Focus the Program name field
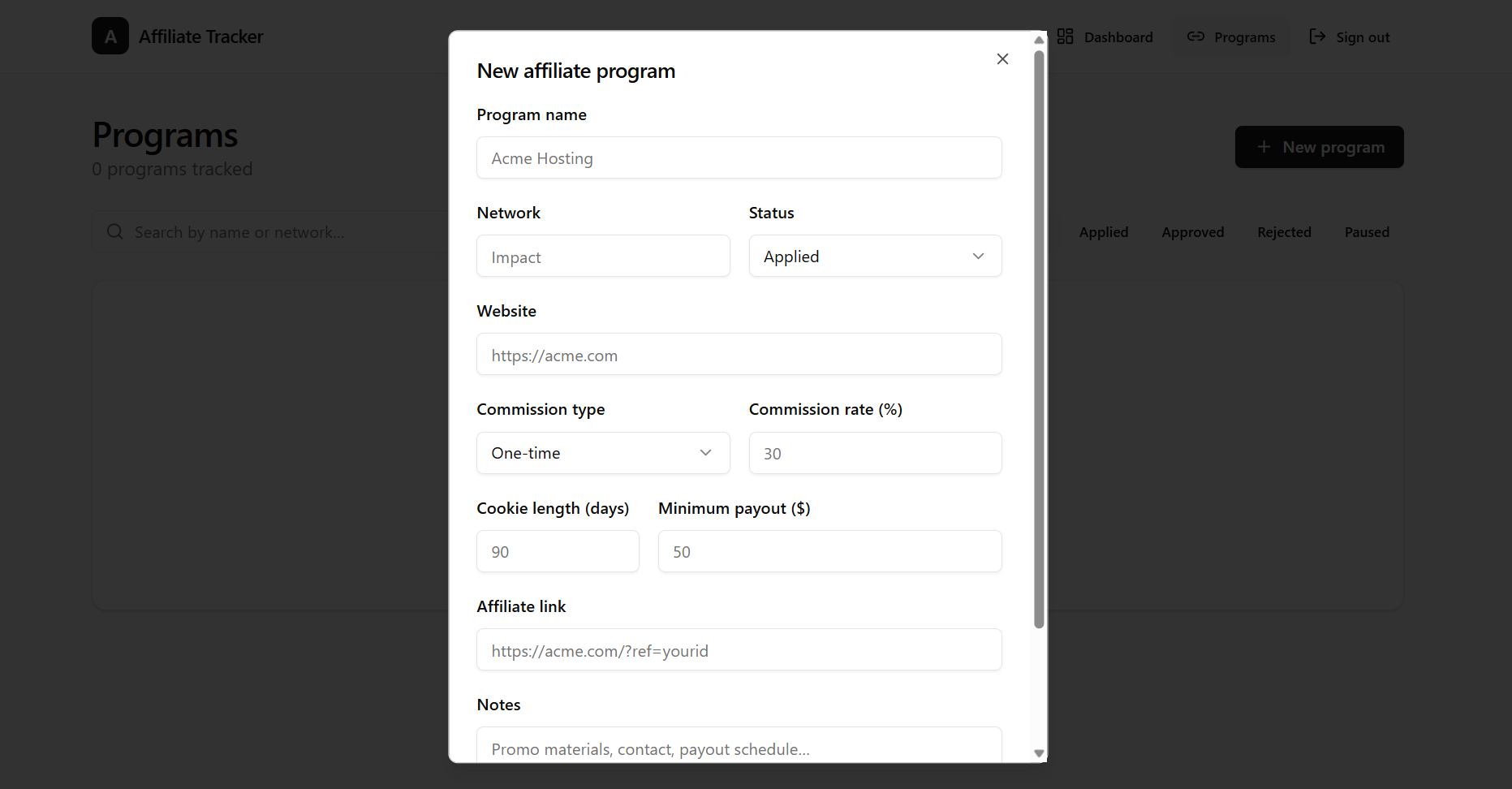 point(739,158)
